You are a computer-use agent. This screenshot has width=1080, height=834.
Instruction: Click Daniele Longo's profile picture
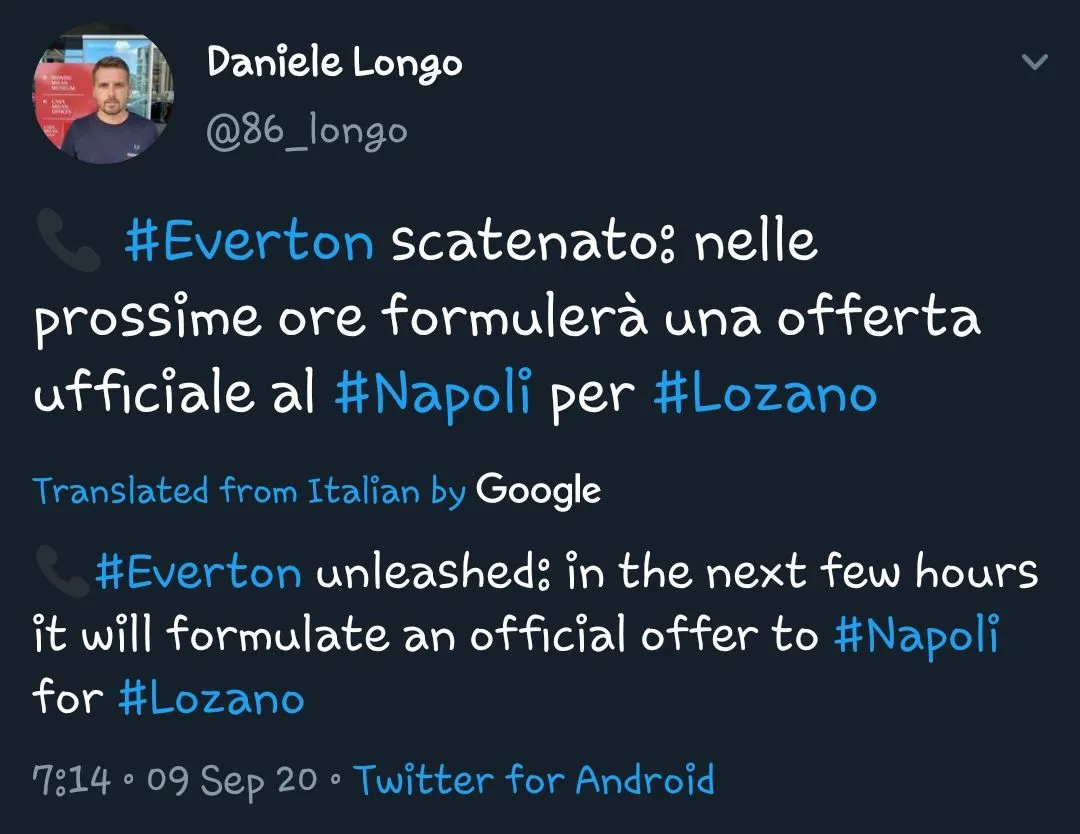(x=104, y=96)
